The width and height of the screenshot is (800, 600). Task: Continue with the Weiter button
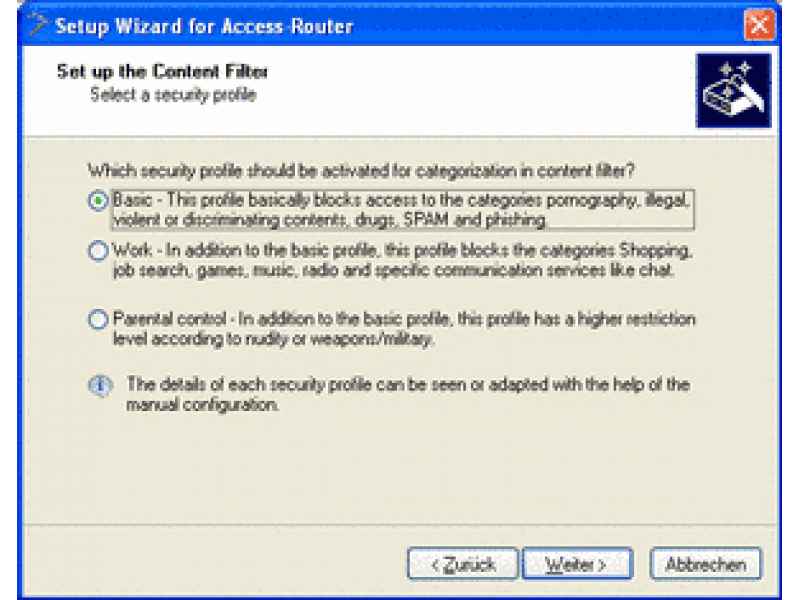pyautogui.click(x=577, y=564)
